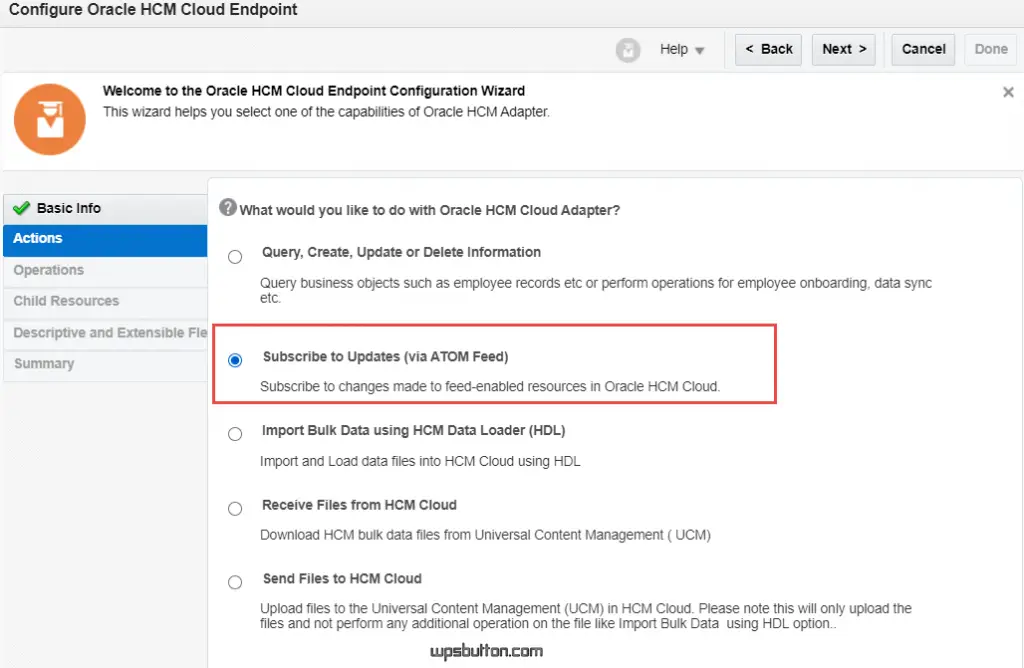Open the Help dropdown menu

tap(682, 50)
